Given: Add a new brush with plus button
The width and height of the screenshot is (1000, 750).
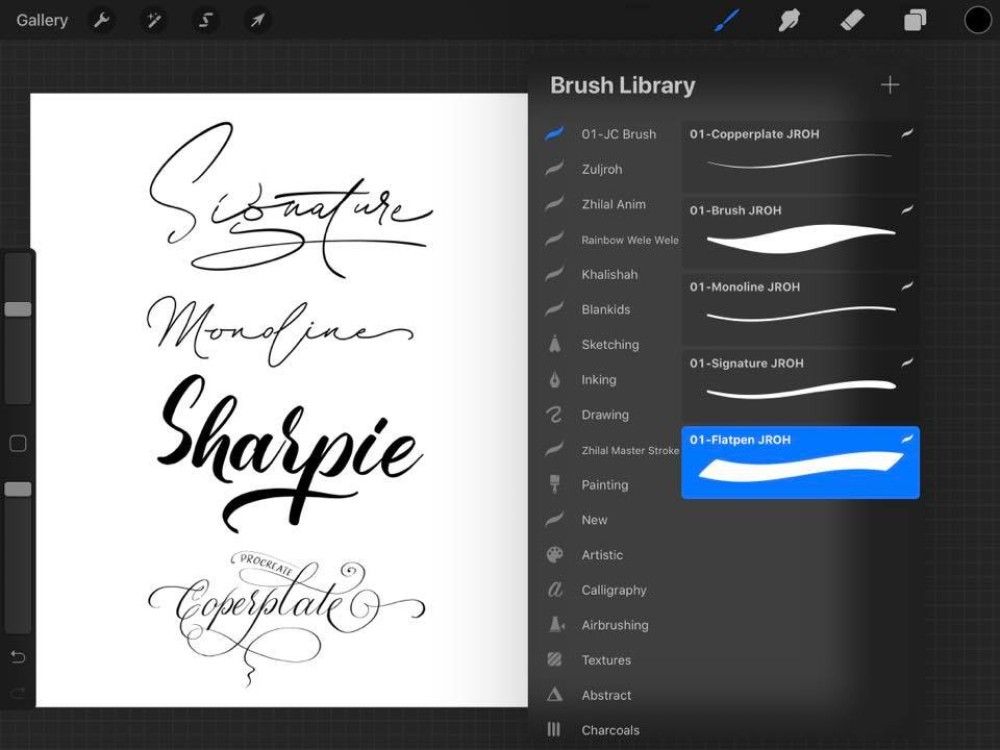Looking at the screenshot, I should tap(890, 85).
